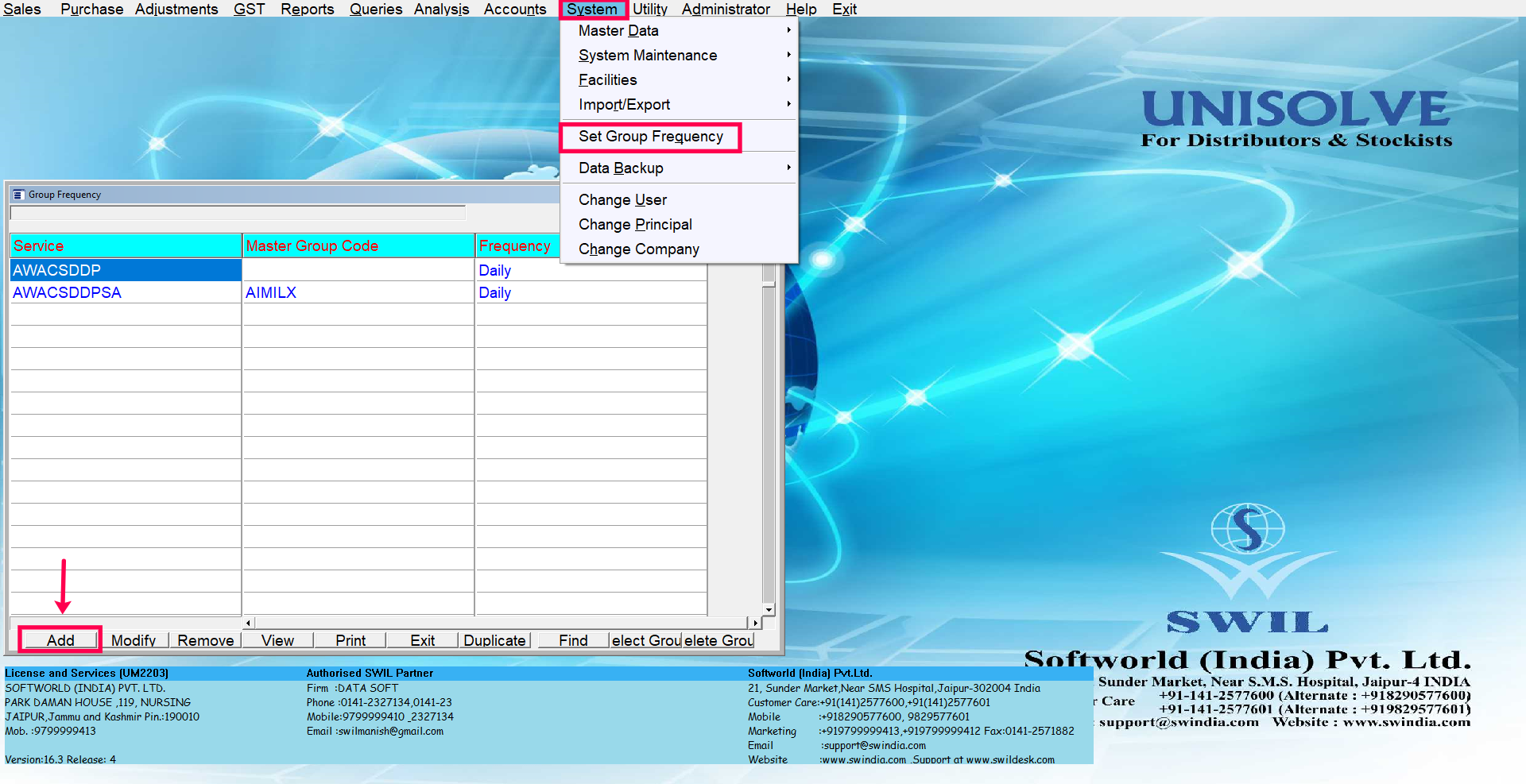
Task: Open the Administrator menu
Action: 726,9
